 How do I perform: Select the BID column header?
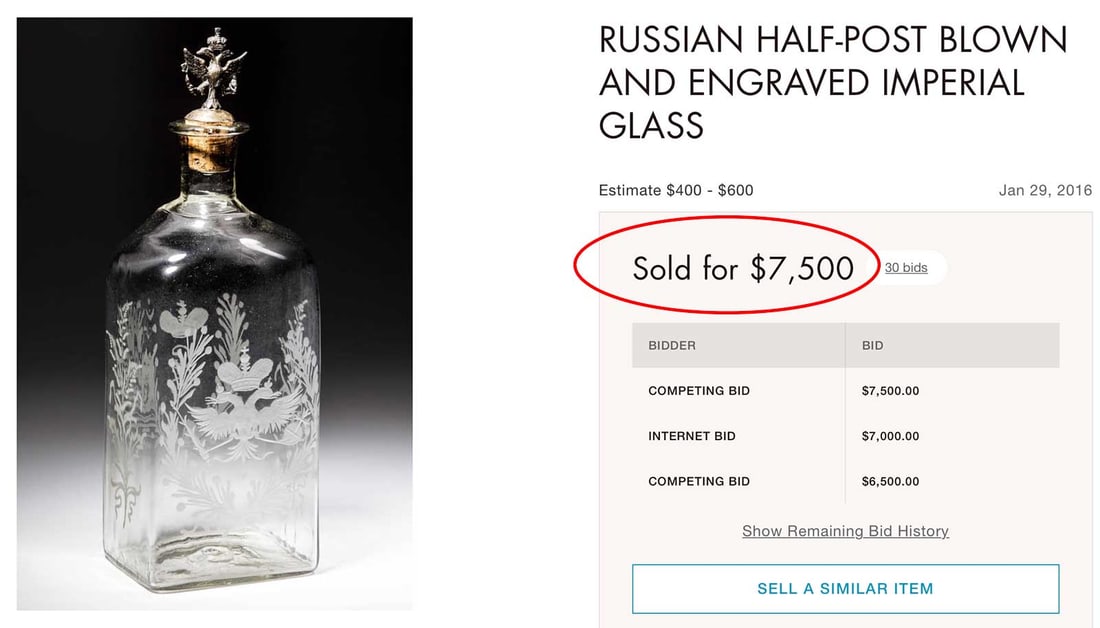click(x=871, y=345)
